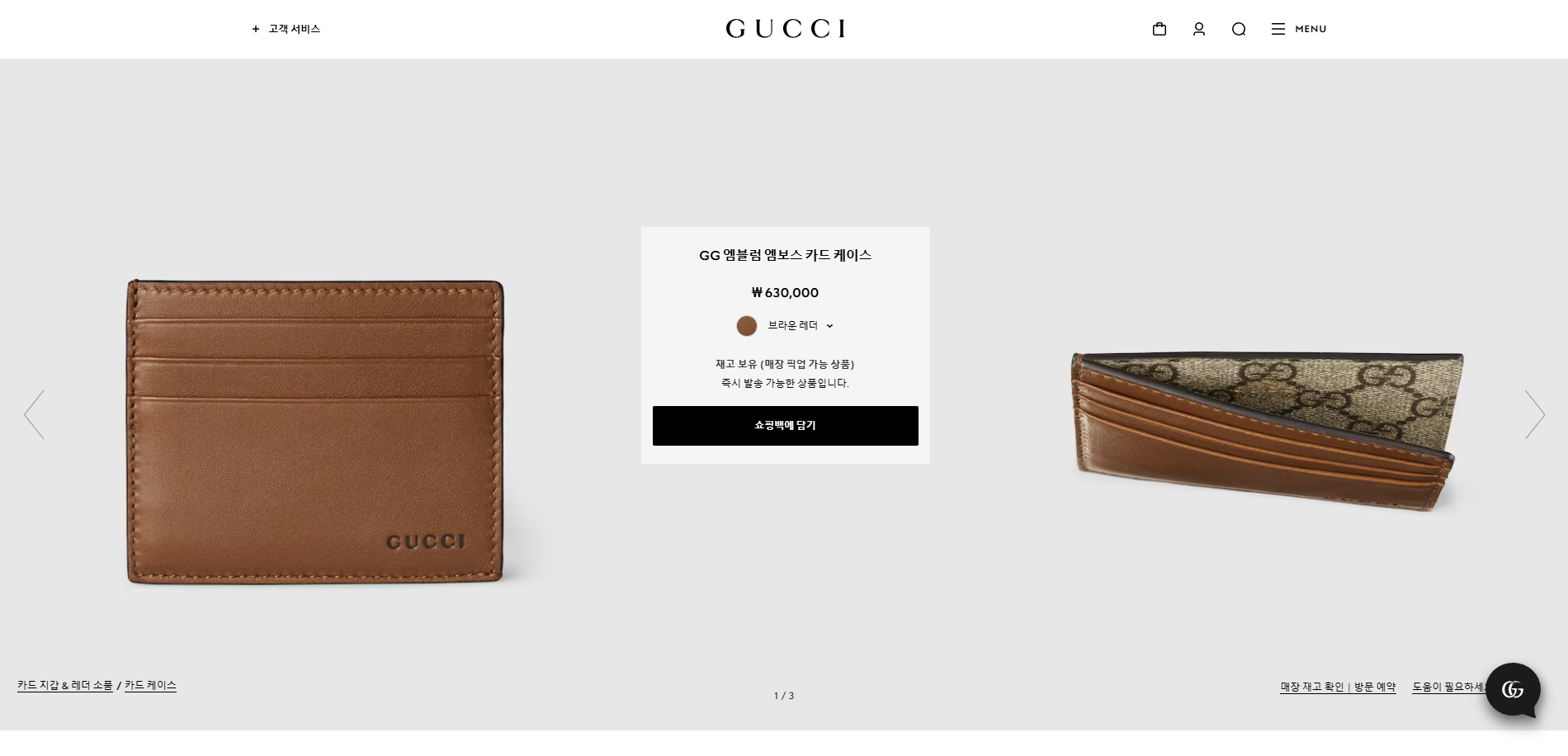
Task: Open the MENU text label
Action: [1311, 29]
